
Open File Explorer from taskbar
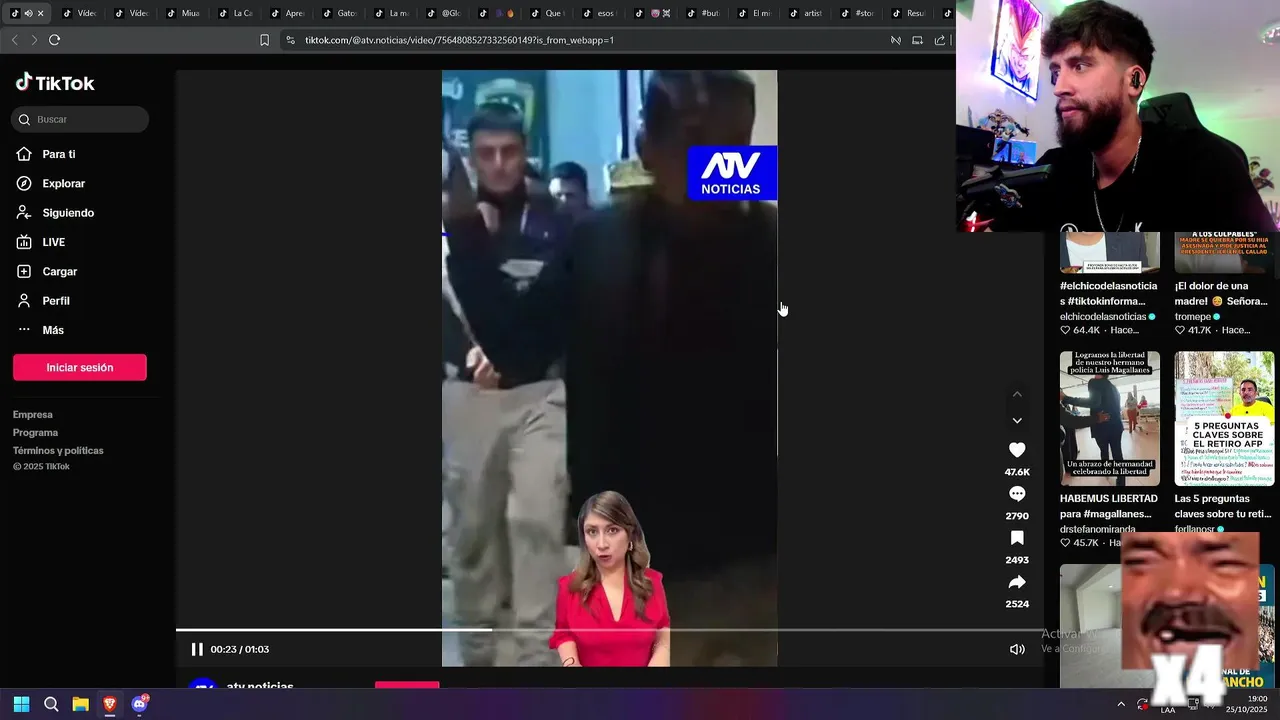(81, 704)
